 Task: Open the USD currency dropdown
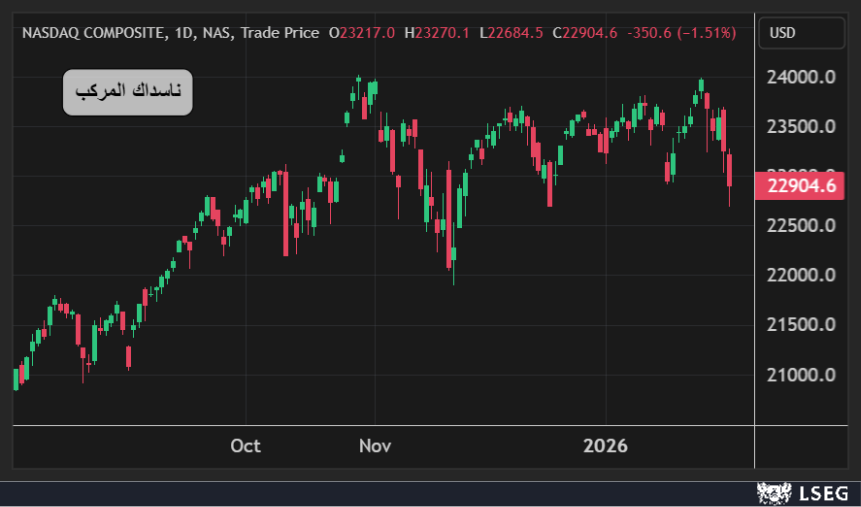pos(783,33)
